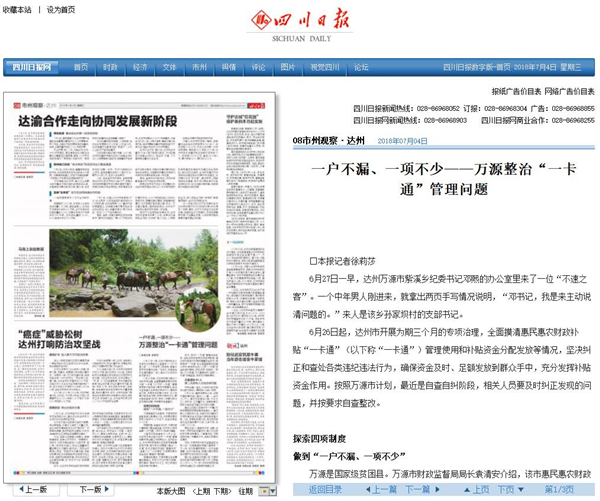The width and height of the screenshot is (600, 501).
Task: Click the byline 本报记者徐莉莎
Action: pos(342,261)
